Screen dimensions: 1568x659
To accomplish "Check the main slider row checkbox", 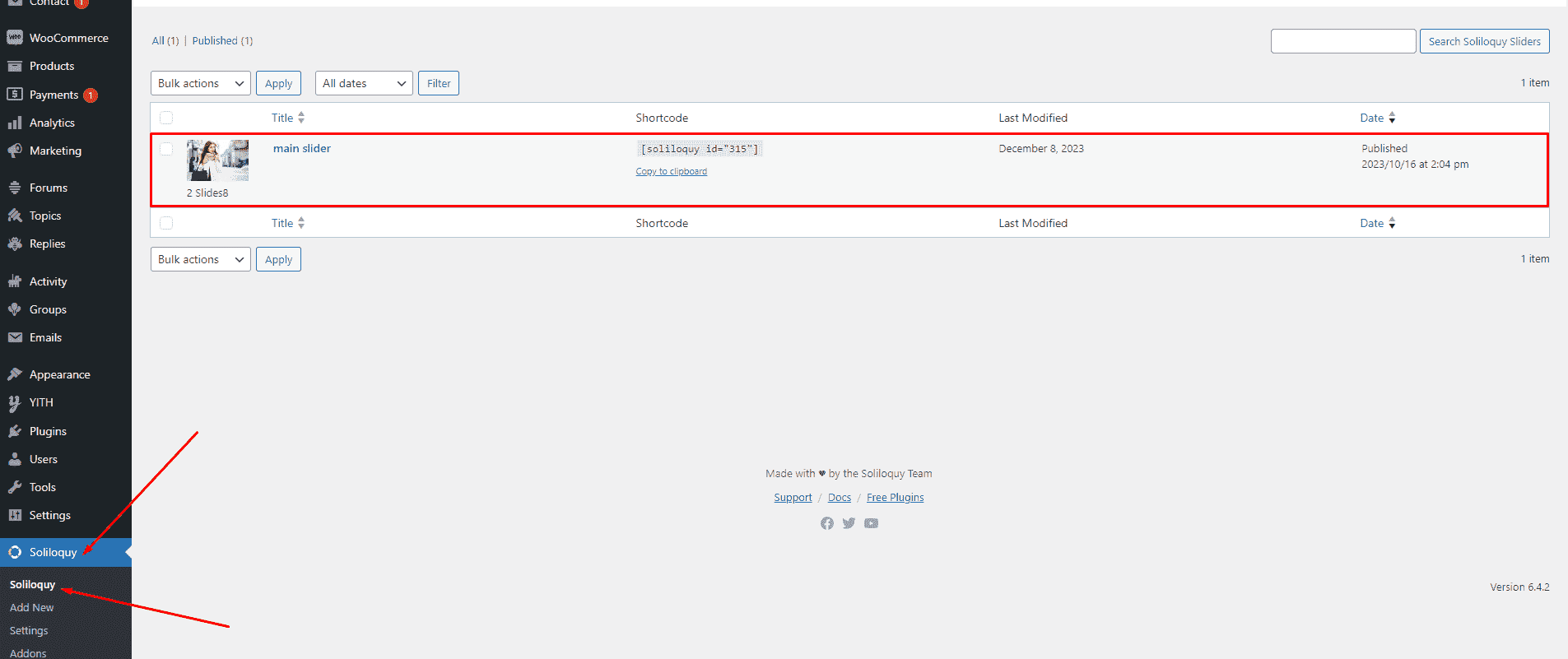I will click(166, 149).
